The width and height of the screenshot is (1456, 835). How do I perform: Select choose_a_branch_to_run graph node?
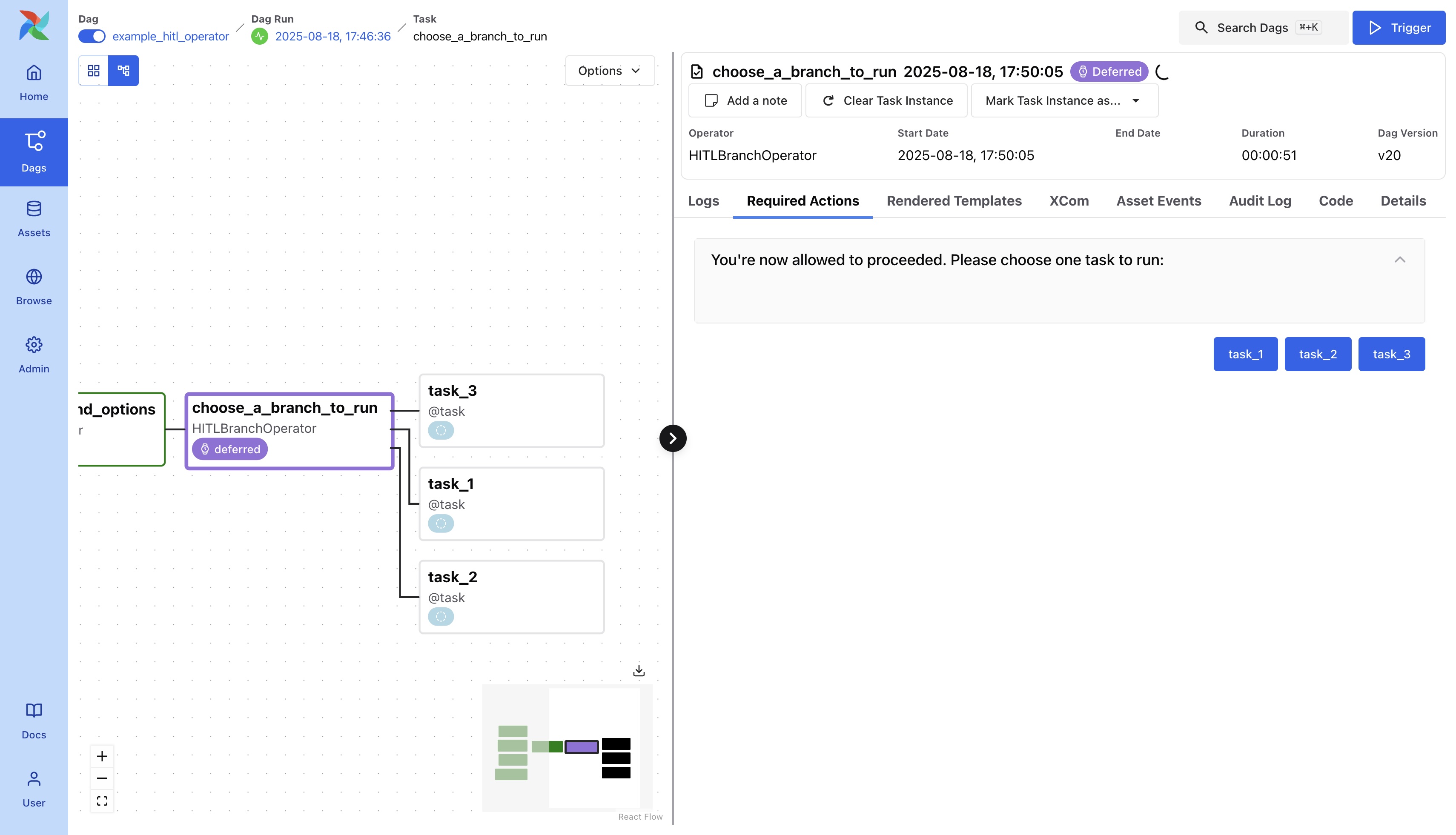click(289, 431)
